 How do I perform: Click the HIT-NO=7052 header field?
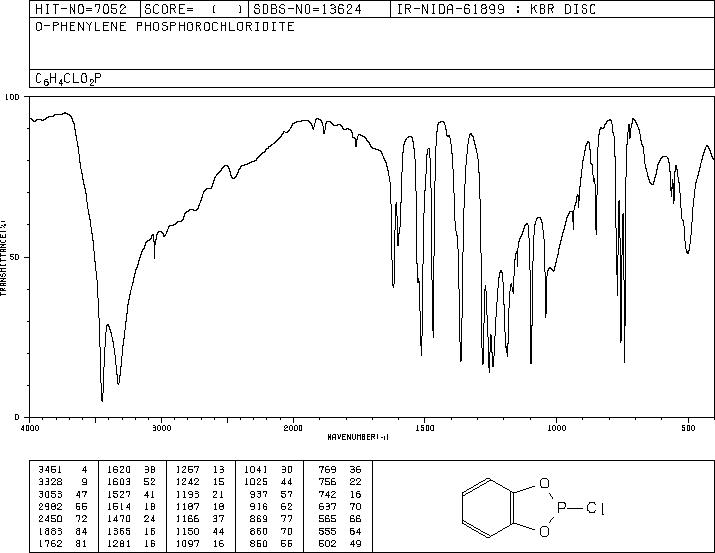coord(85,9)
